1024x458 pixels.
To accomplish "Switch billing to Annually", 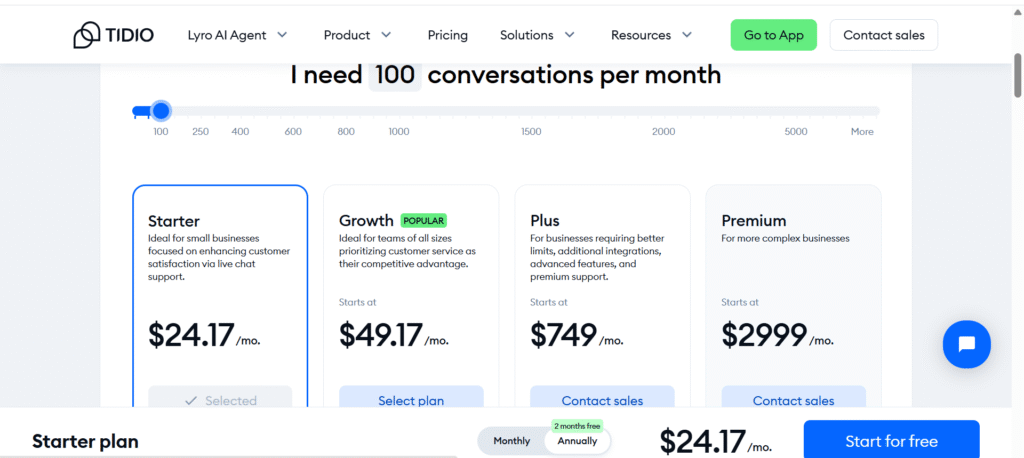I will [577, 441].
